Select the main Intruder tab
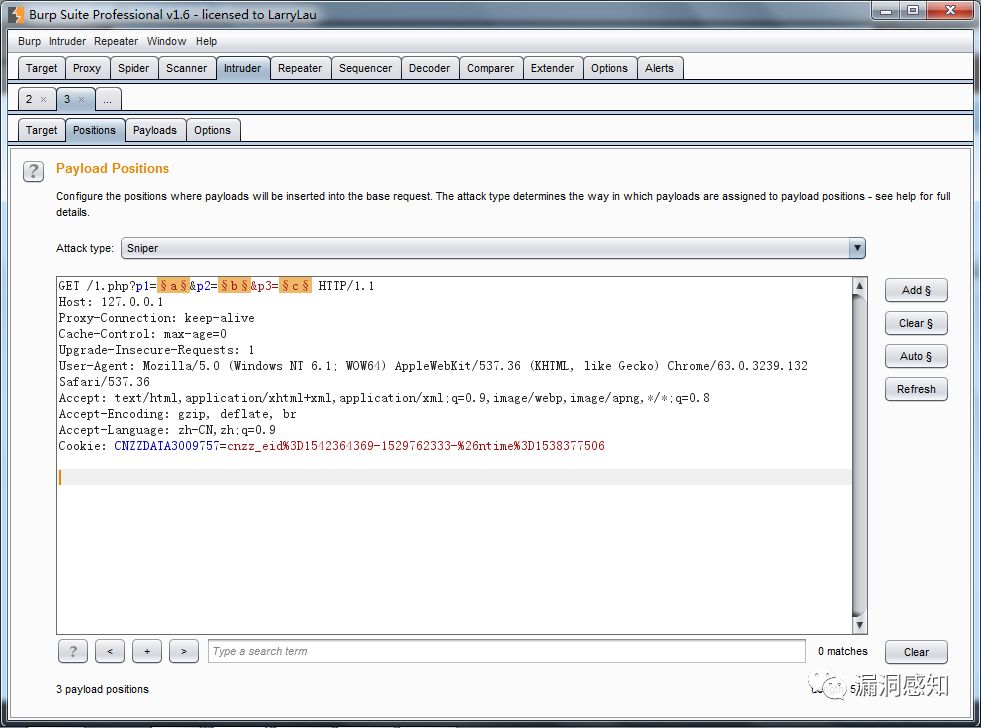The height and width of the screenshot is (728, 981). tap(242, 68)
